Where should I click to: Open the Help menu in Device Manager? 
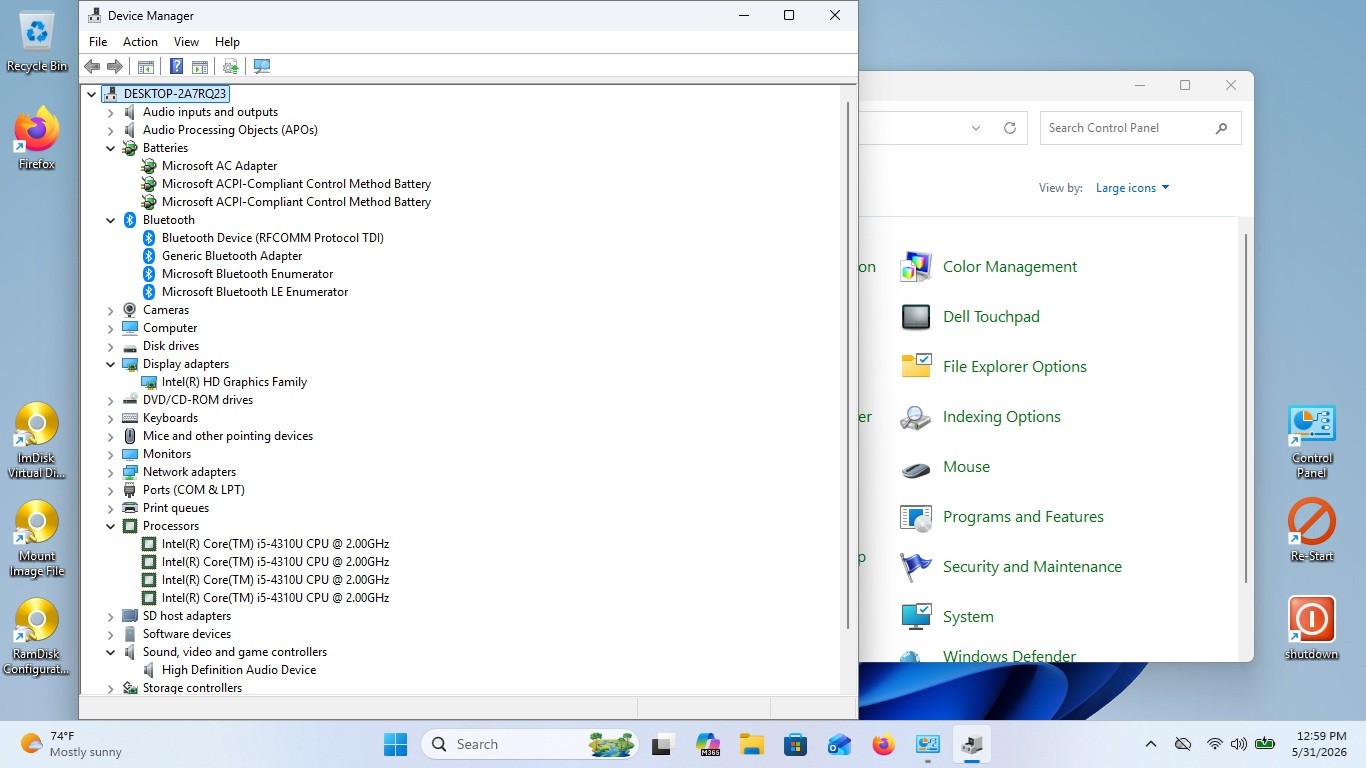pyautogui.click(x=227, y=42)
